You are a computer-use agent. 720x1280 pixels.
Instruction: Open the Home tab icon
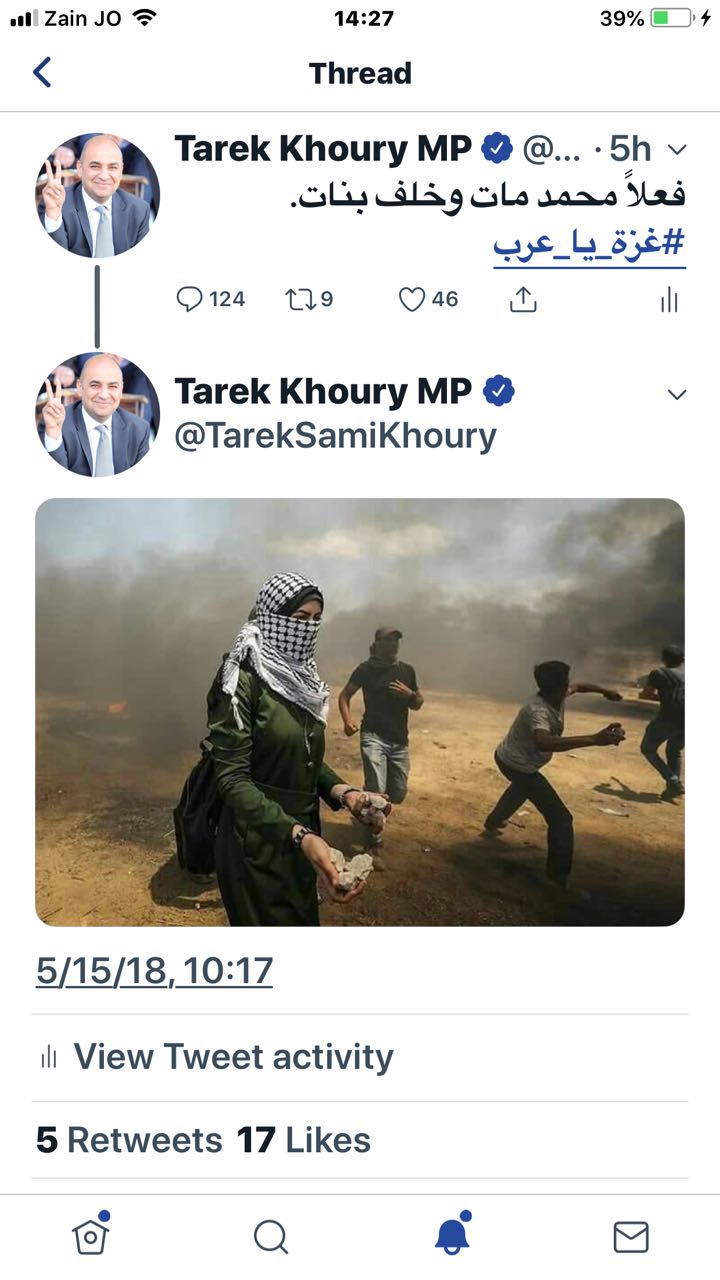pyautogui.click(x=91, y=1235)
